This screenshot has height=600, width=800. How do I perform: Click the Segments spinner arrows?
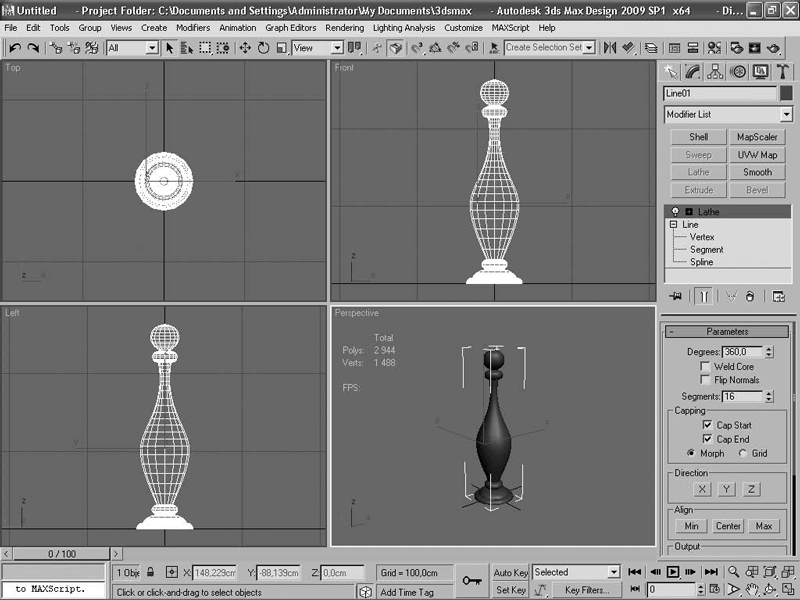769,396
